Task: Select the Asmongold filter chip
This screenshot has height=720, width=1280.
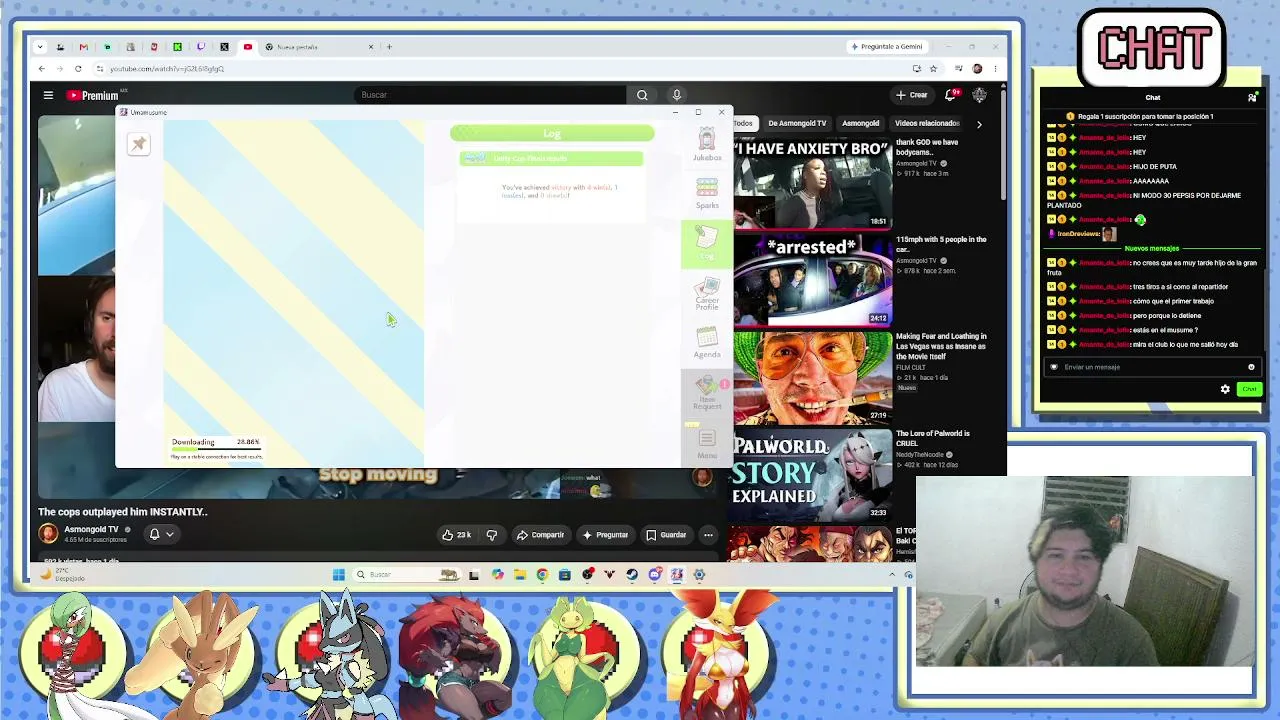Action: pyautogui.click(x=860, y=123)
